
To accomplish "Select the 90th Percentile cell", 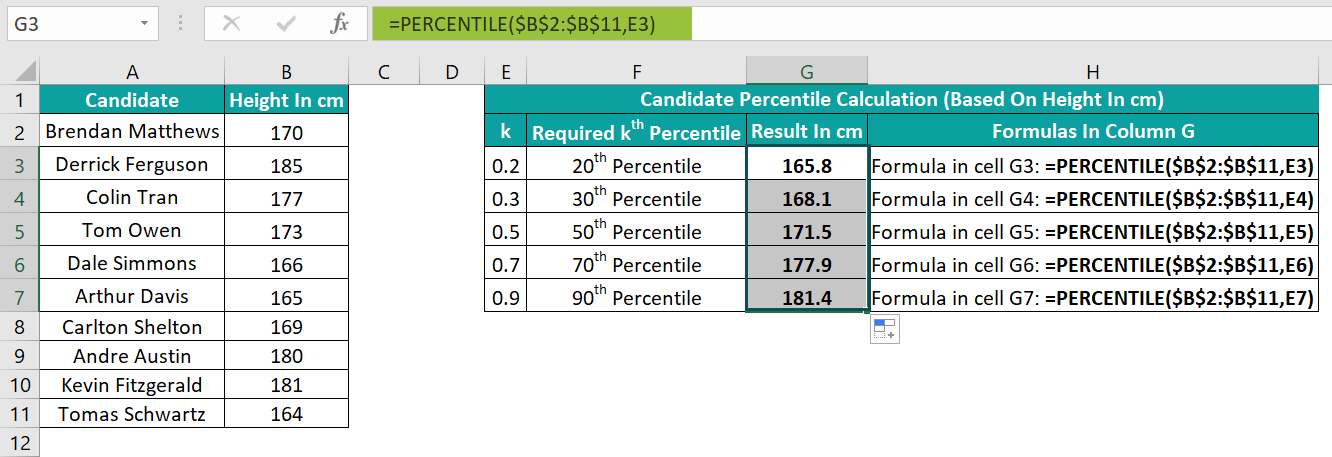I will (x=637, y=297).
